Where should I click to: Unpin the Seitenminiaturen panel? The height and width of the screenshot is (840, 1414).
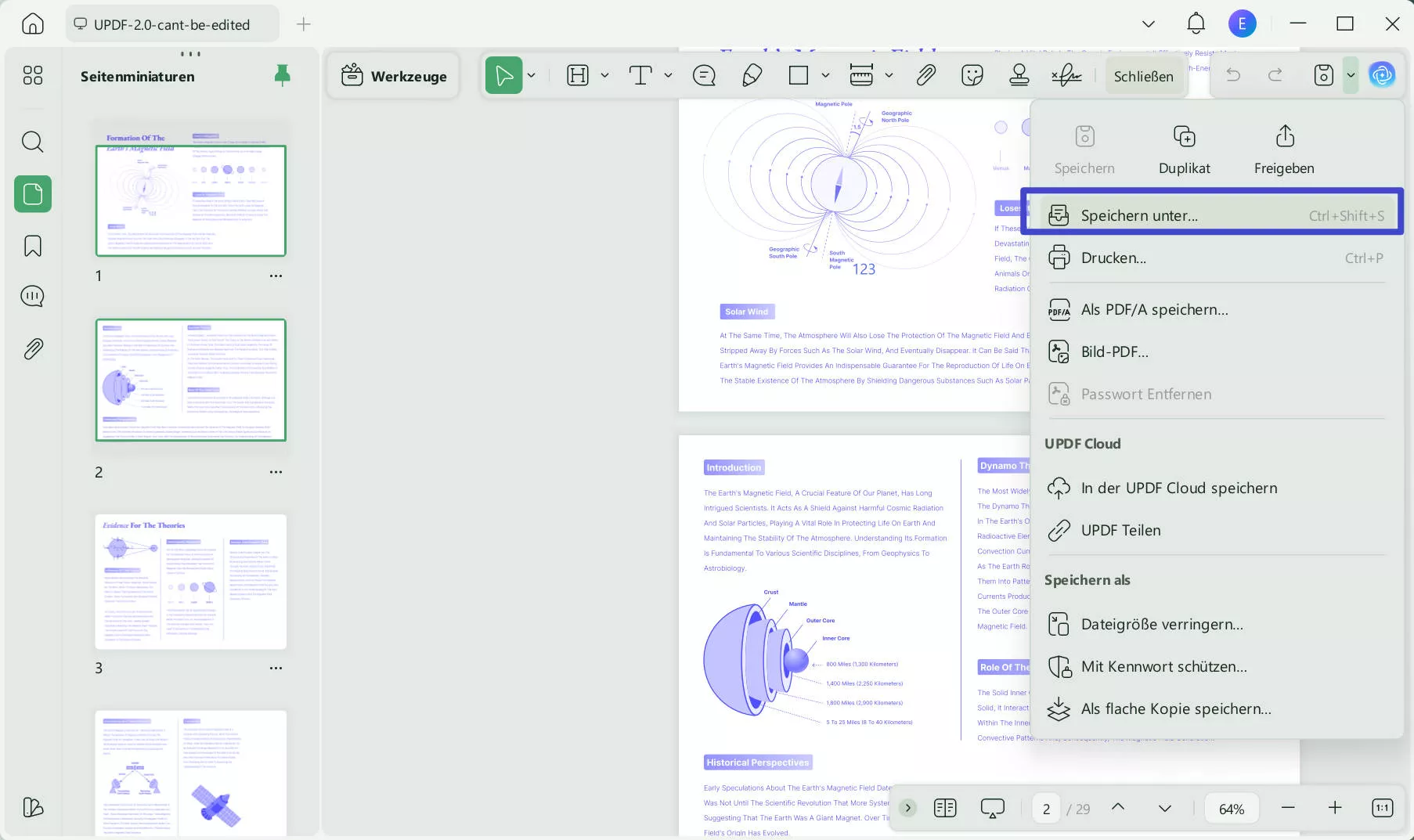(282, 75)
